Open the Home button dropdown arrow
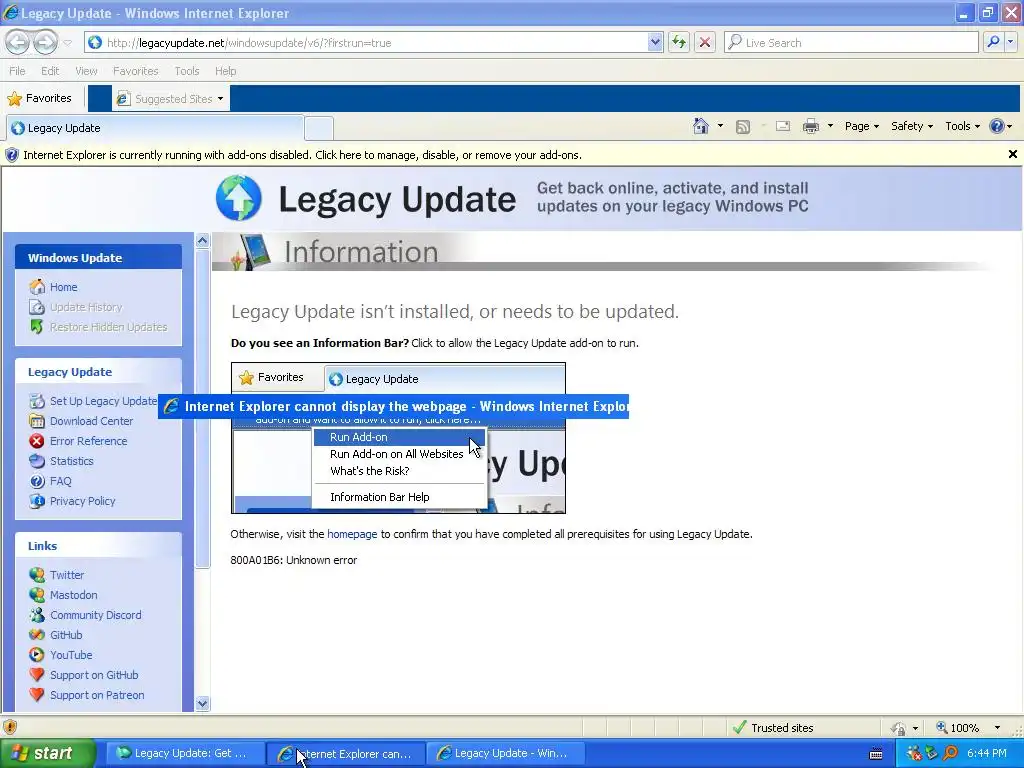The height and width of the screenshot is (768, 1024). tap(720, 126)
